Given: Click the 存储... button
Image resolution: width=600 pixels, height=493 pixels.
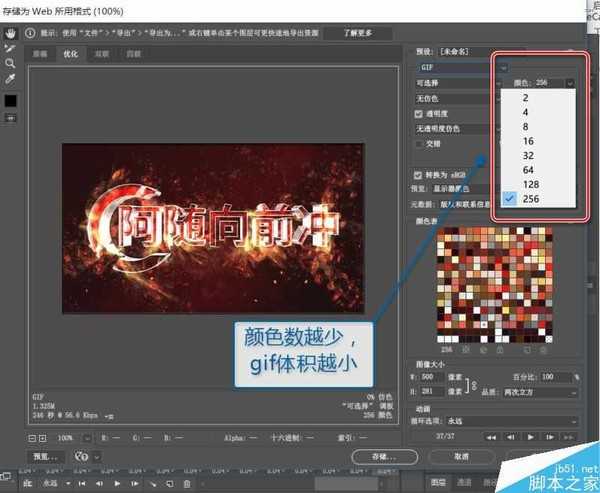Looking at the screenshot, I should coord(385,456).
